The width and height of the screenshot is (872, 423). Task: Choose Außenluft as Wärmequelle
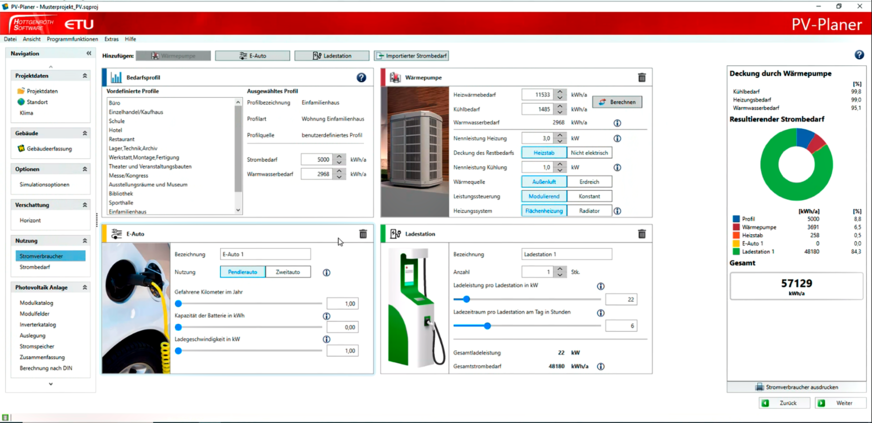[x=544, y=182]
